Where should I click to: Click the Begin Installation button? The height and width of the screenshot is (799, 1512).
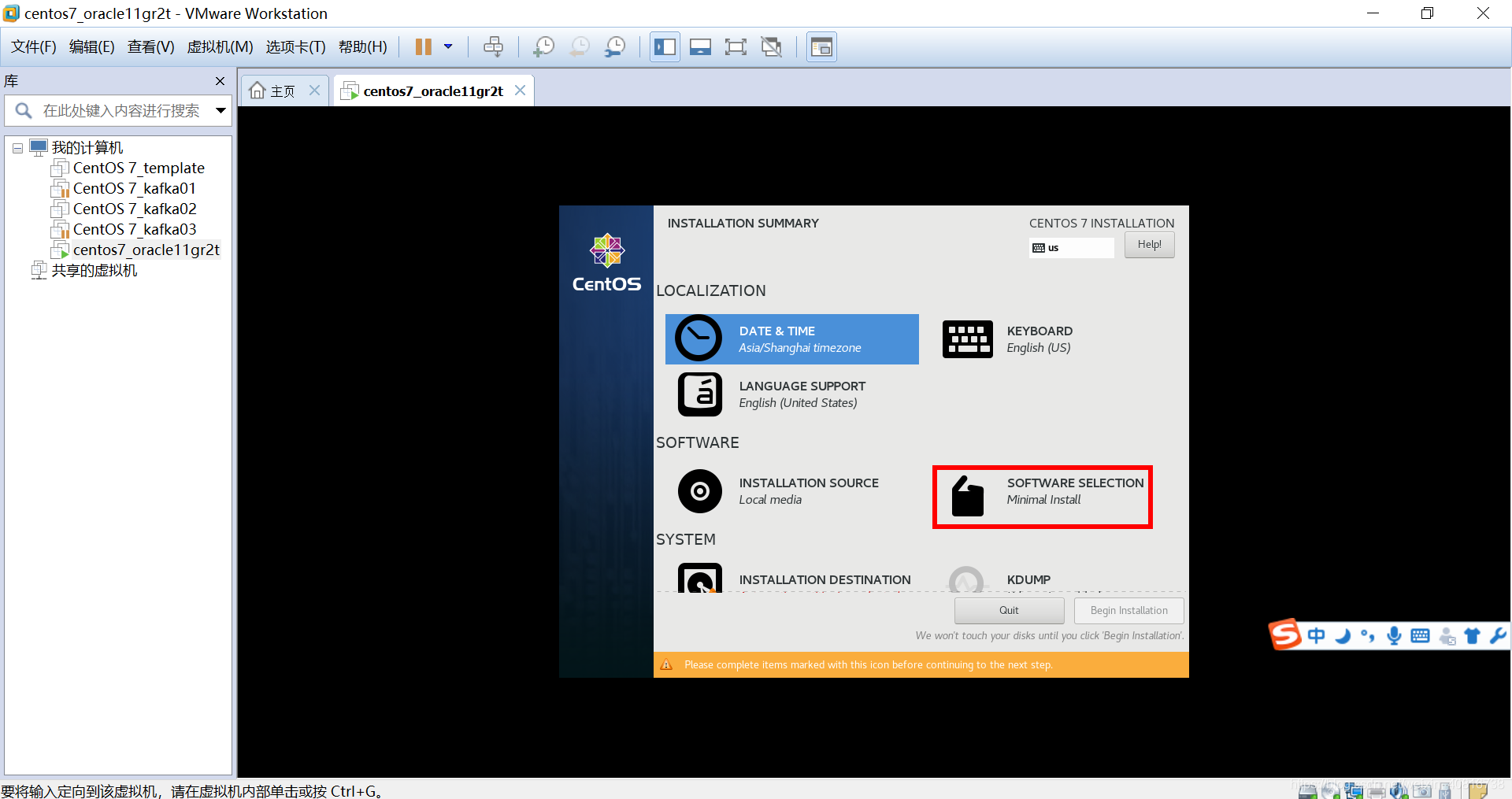tap(1128, 611)
